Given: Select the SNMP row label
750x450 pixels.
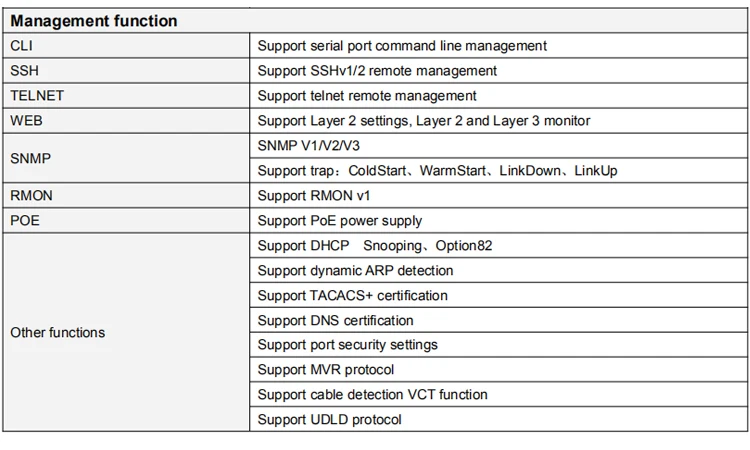Looking at the screenshot, I should (30, 158).
